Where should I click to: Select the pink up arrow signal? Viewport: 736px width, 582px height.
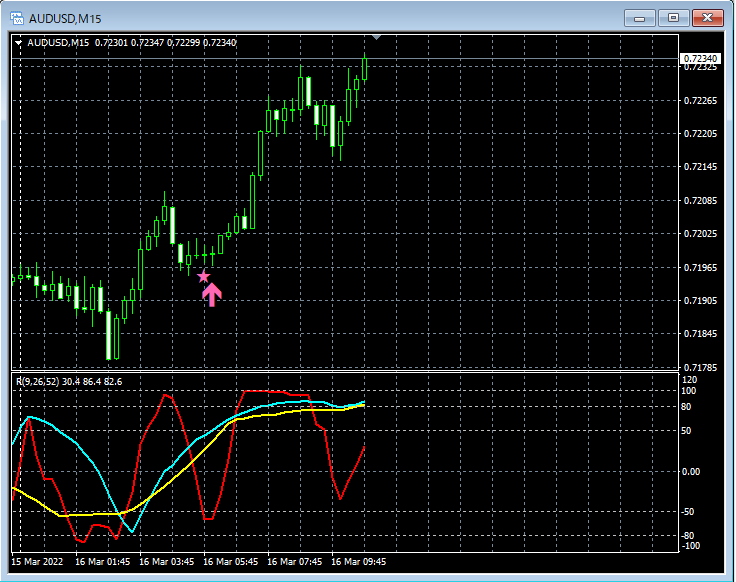point(212,295)
